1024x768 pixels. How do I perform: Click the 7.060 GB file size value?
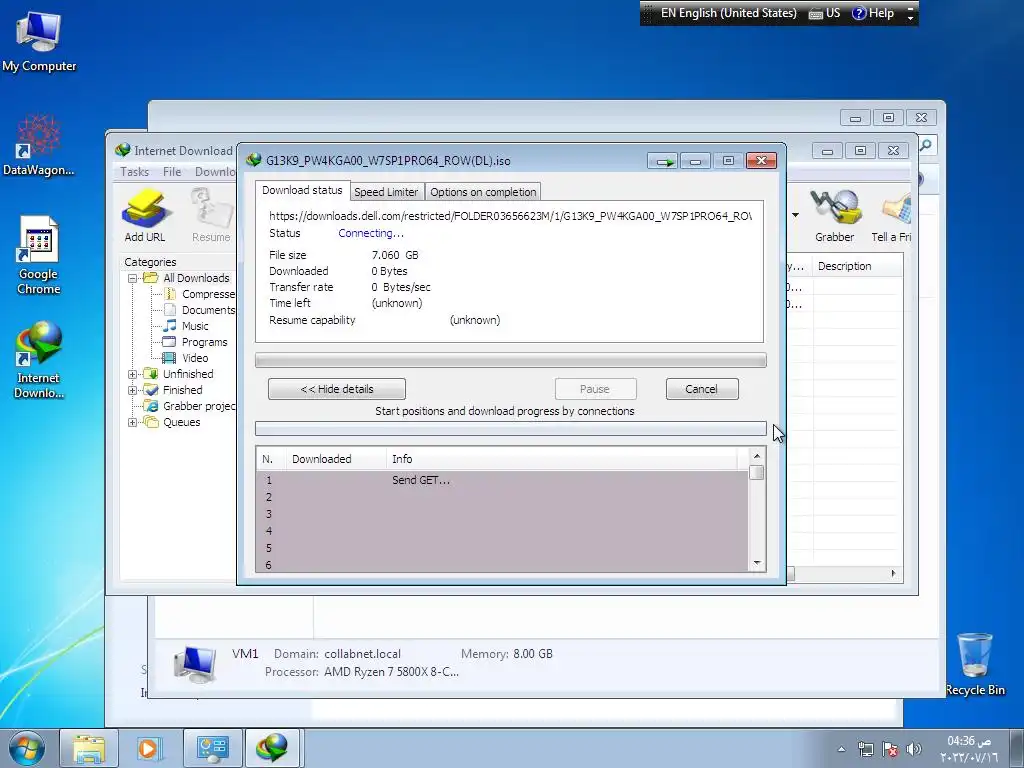tap(395, 255)
